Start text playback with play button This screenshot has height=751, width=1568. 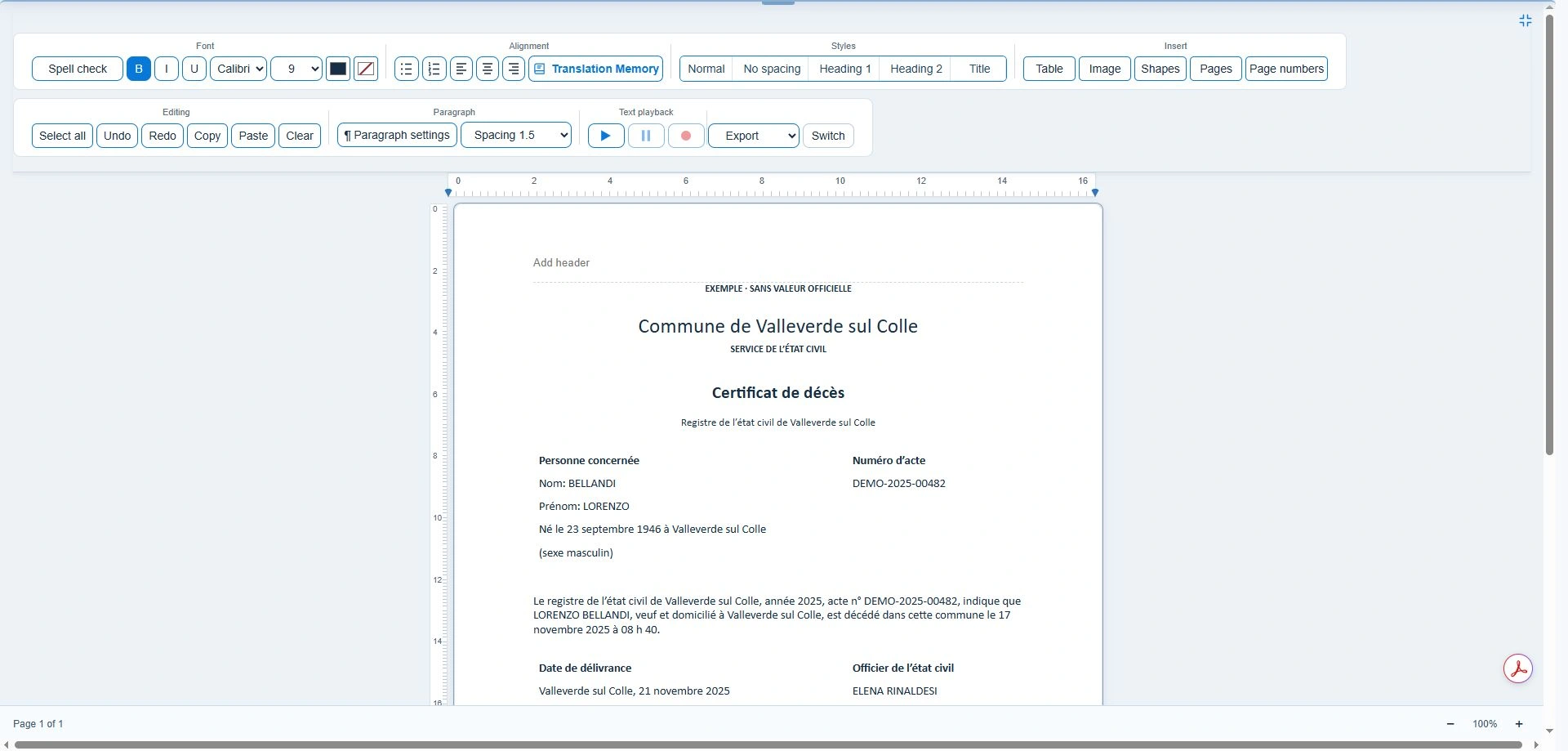606,136
